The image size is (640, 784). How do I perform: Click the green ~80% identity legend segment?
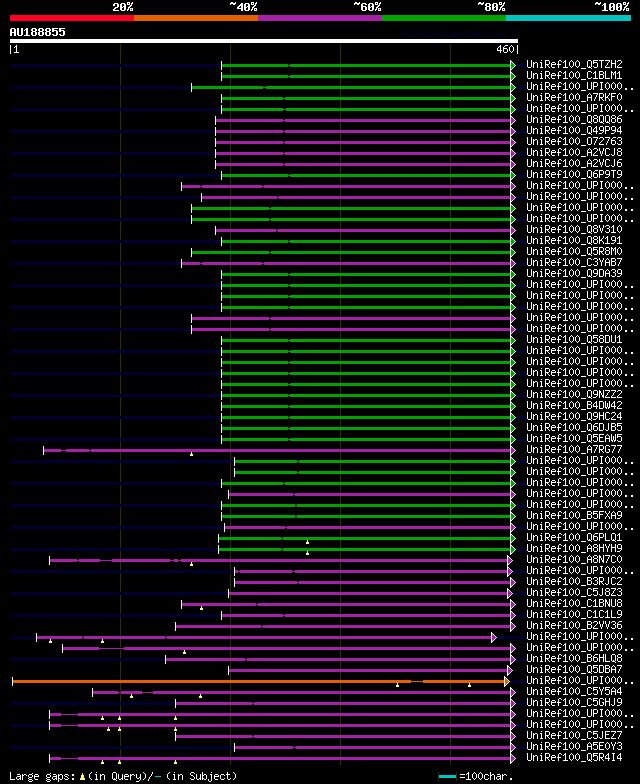pos(444,18)
